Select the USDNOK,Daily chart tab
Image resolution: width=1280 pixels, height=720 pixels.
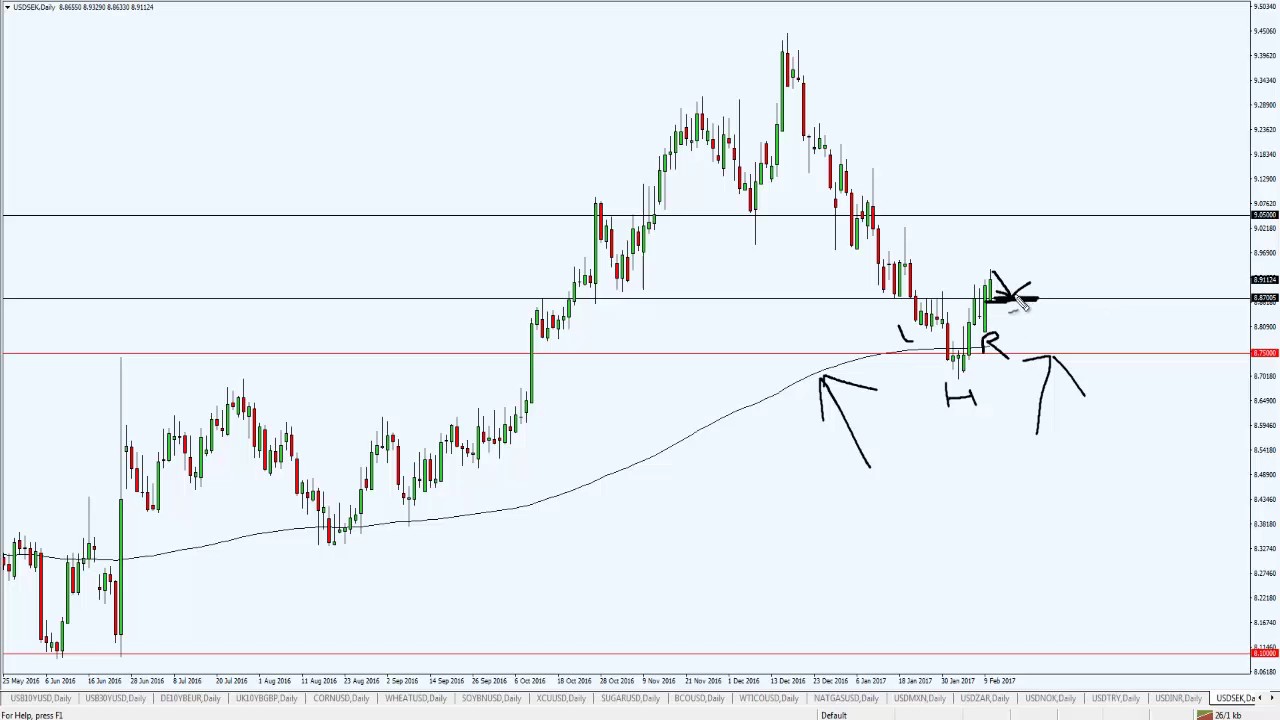[1051, 698]
